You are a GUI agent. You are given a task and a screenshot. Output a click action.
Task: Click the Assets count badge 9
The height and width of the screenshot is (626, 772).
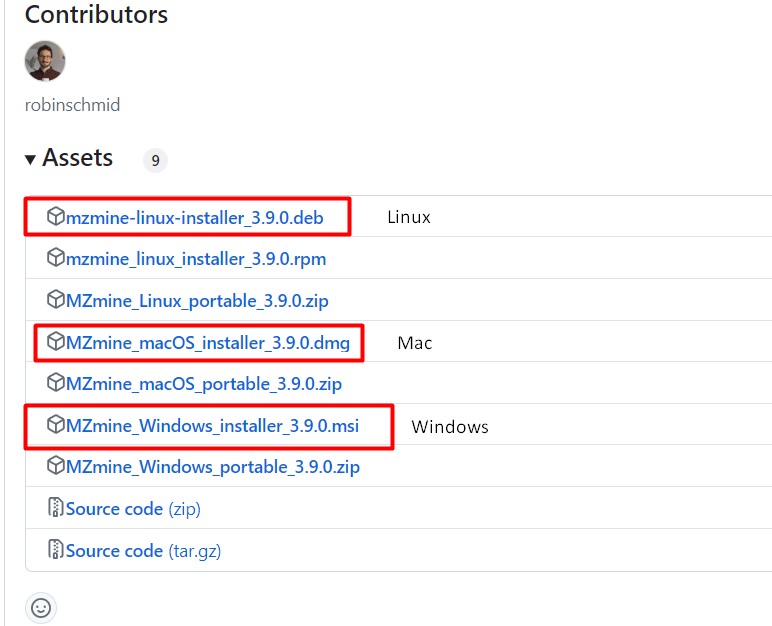[155, 161]
